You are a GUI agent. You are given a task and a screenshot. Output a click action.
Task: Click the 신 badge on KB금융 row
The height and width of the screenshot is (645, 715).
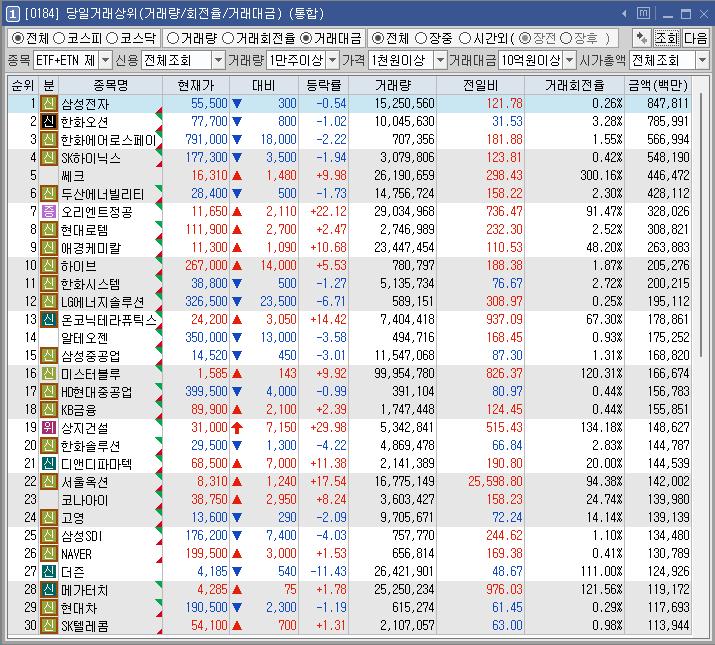click(48, 409)
